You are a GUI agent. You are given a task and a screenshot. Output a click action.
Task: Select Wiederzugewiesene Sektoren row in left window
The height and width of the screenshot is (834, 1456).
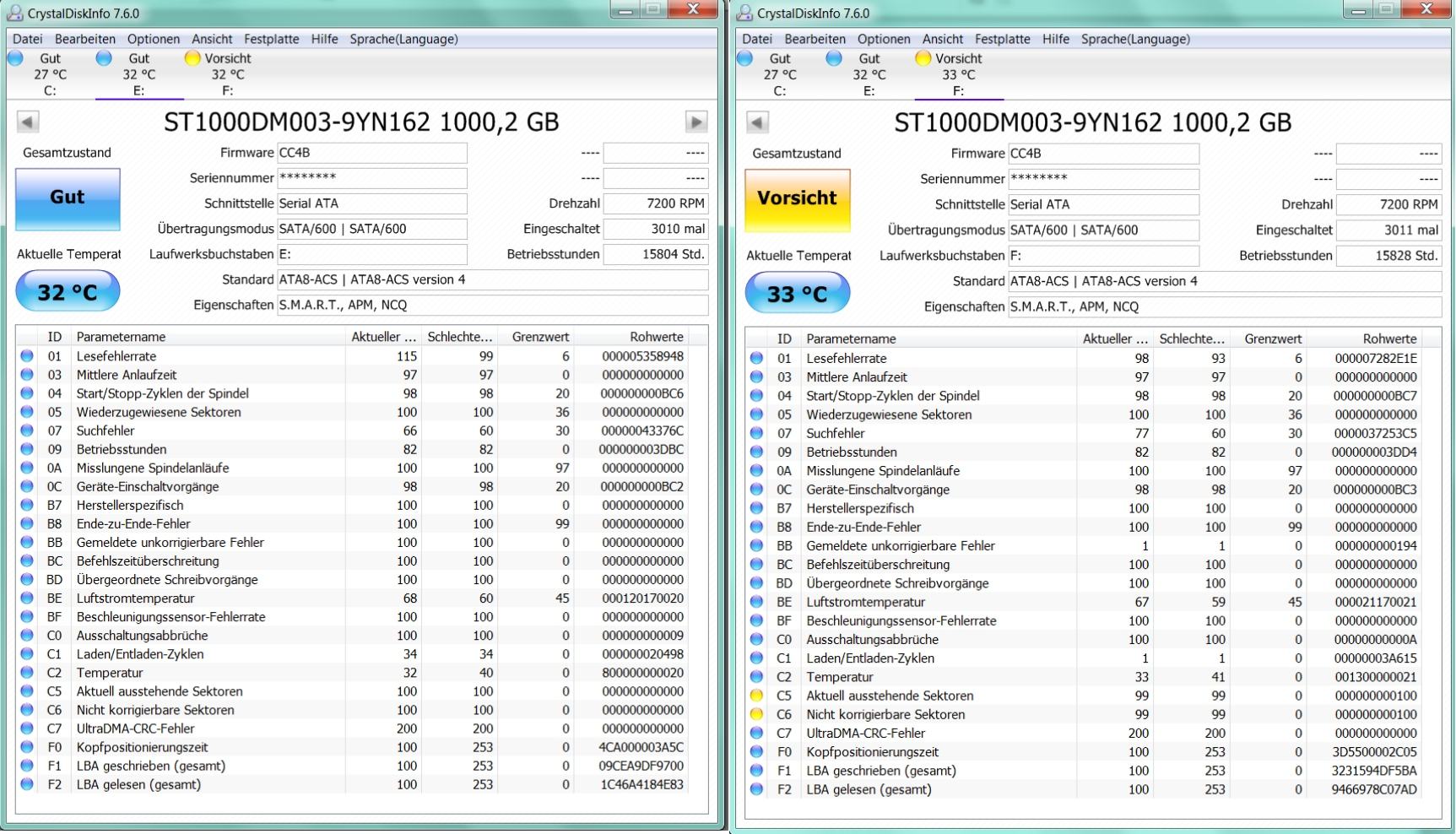coord(353,412)
